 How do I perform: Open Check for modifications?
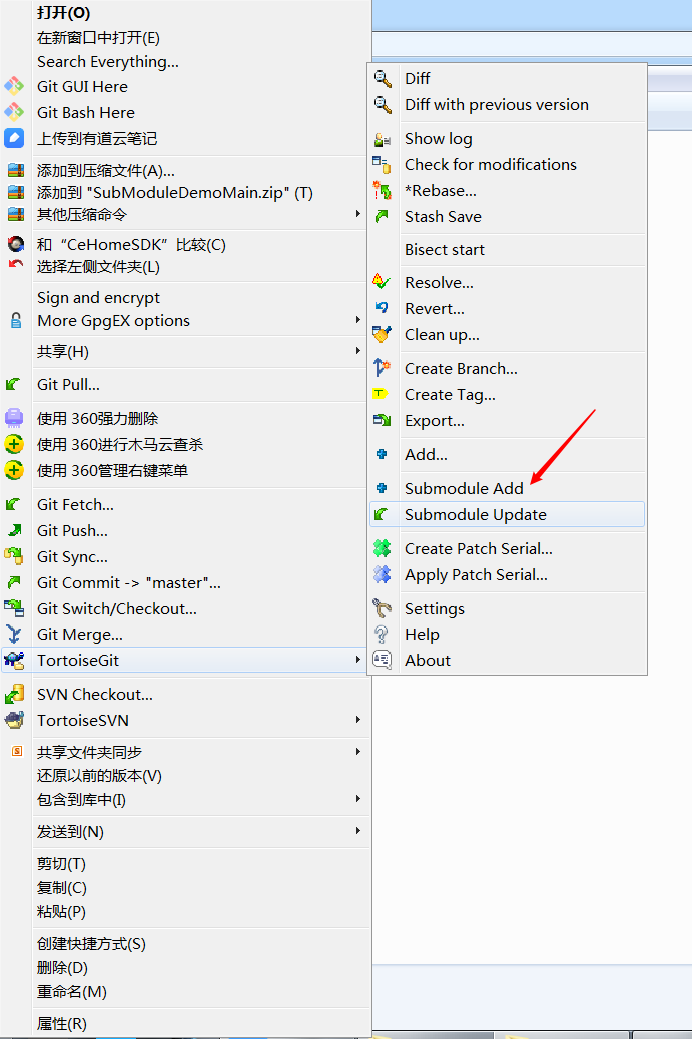[490, 164]
